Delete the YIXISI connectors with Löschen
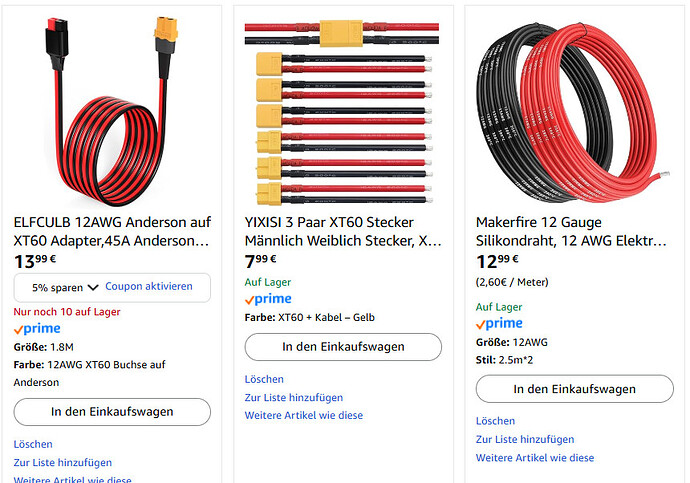The width and height of the screenshot is (690, 483). 264,379
